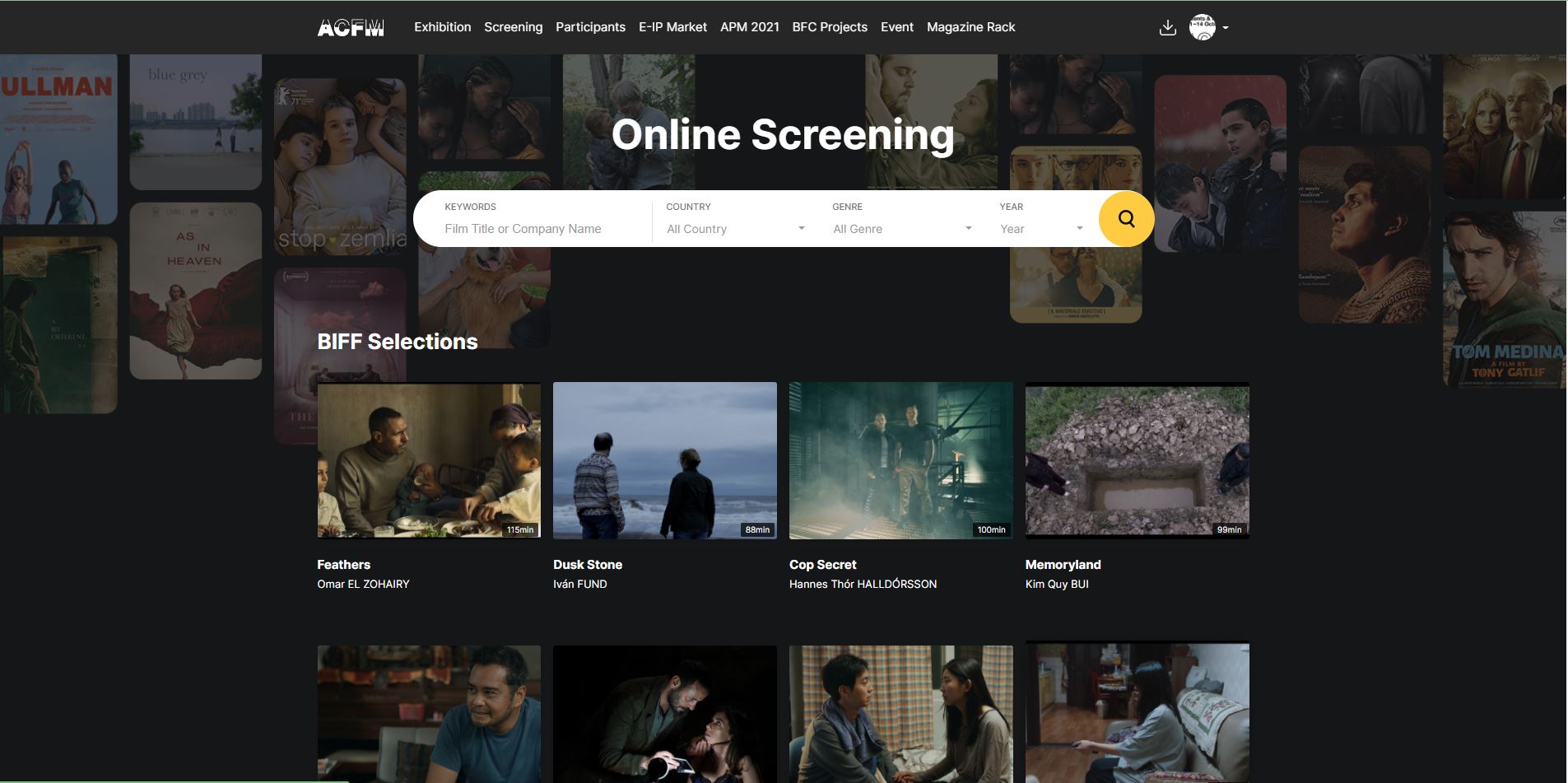Click the stop-zemlia poster
This screenshot has width=1568, height=783.
pyautogui.click(x=340, y=166)
